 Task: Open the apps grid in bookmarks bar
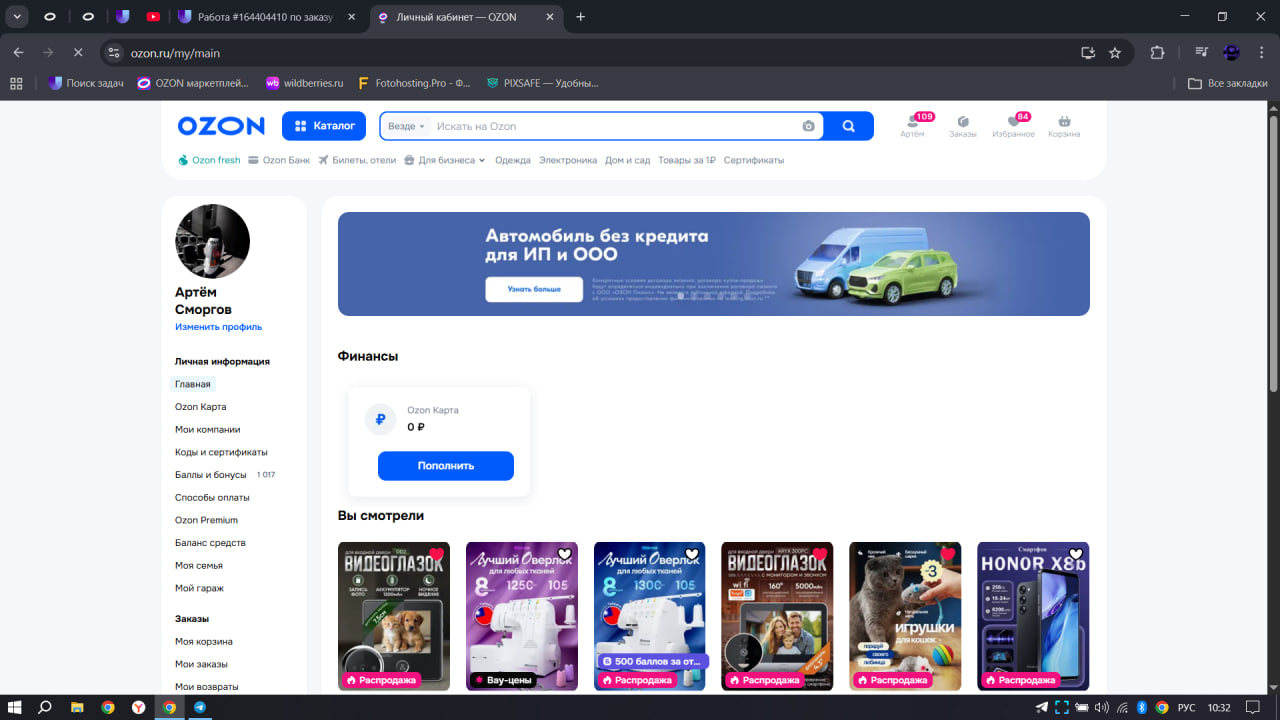[x=16, y=84]
